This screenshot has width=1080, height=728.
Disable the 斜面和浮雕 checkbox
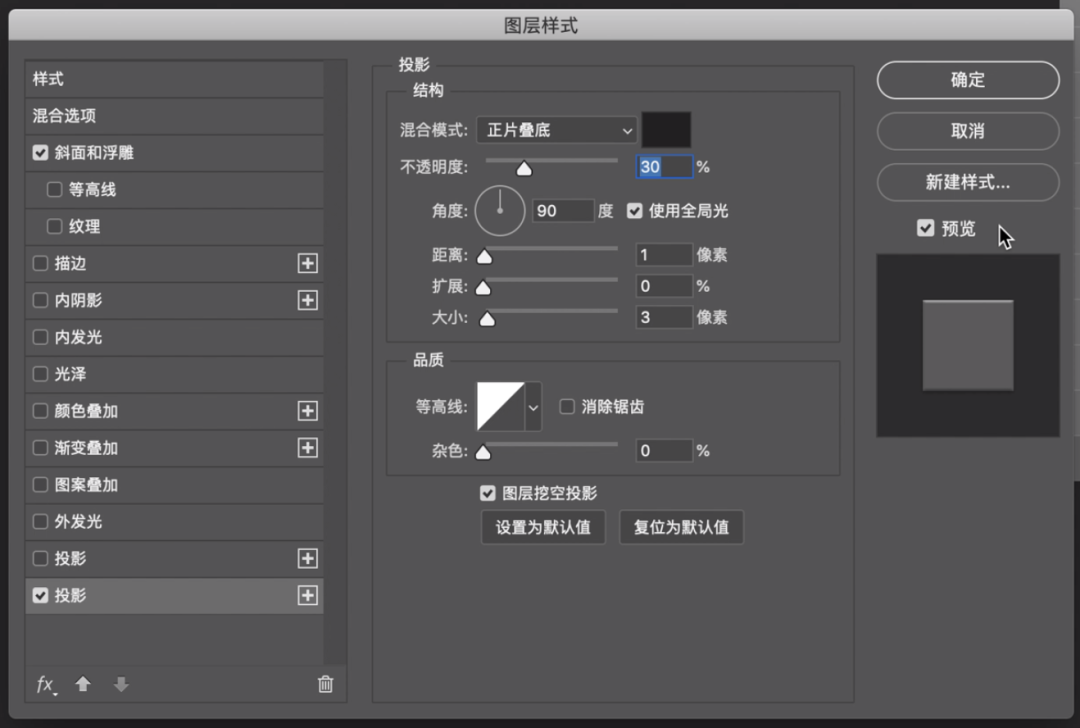41,153
